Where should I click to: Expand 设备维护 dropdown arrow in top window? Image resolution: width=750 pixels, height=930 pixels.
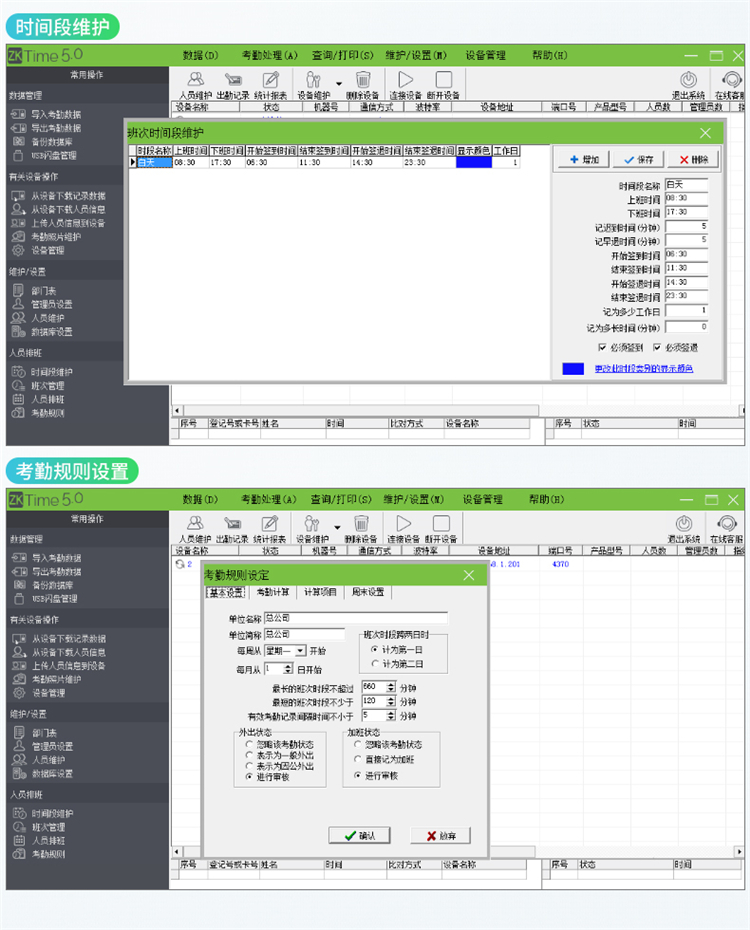tap(338, 83)
